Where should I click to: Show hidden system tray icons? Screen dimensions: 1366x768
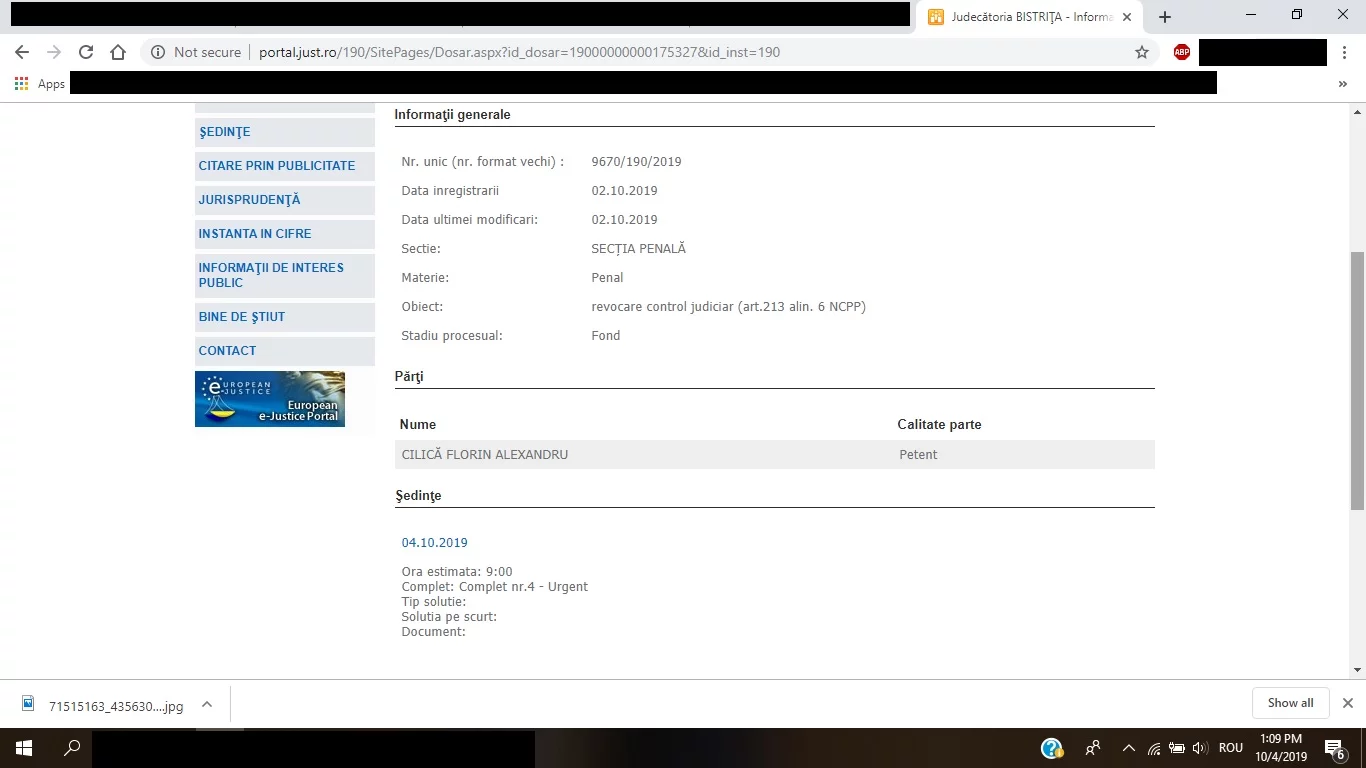(1129, 748)
